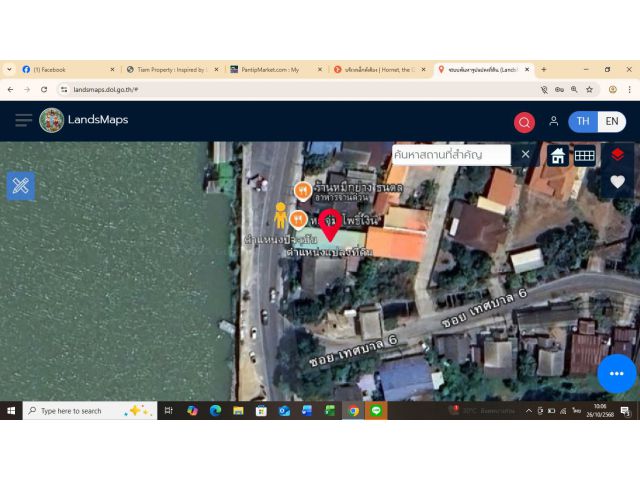
Task: Open the grid table icon
Action: coord(584,156)
